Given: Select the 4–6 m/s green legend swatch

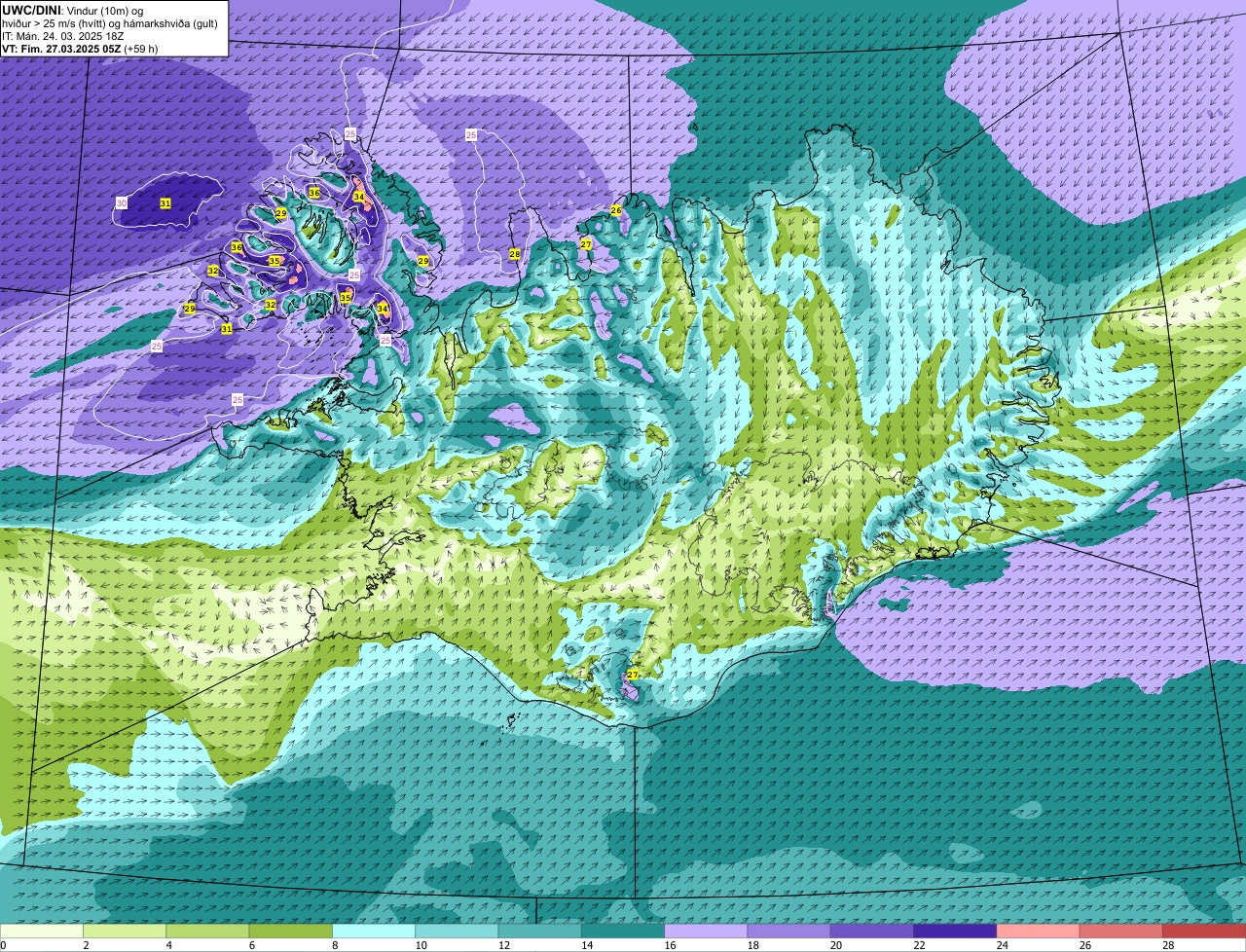Looking at the screenshot, I should pyautogui.click(x=207, y=931).
